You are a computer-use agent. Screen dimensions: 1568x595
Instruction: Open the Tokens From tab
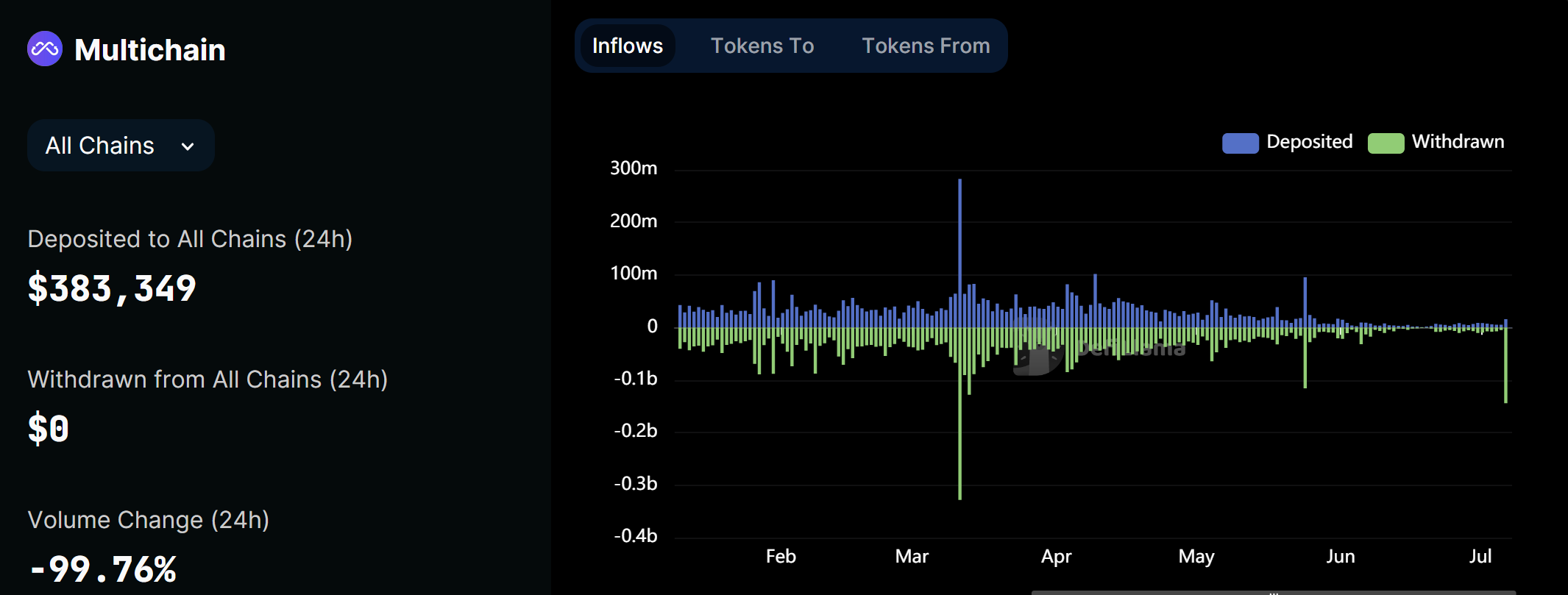point(926,46)
